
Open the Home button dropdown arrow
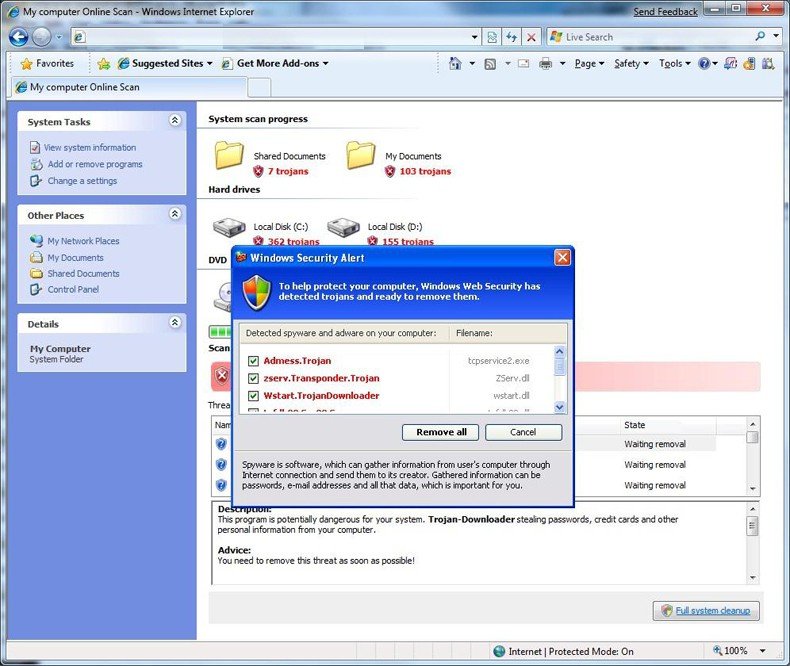pyautogui.click(x=472, y=63)
